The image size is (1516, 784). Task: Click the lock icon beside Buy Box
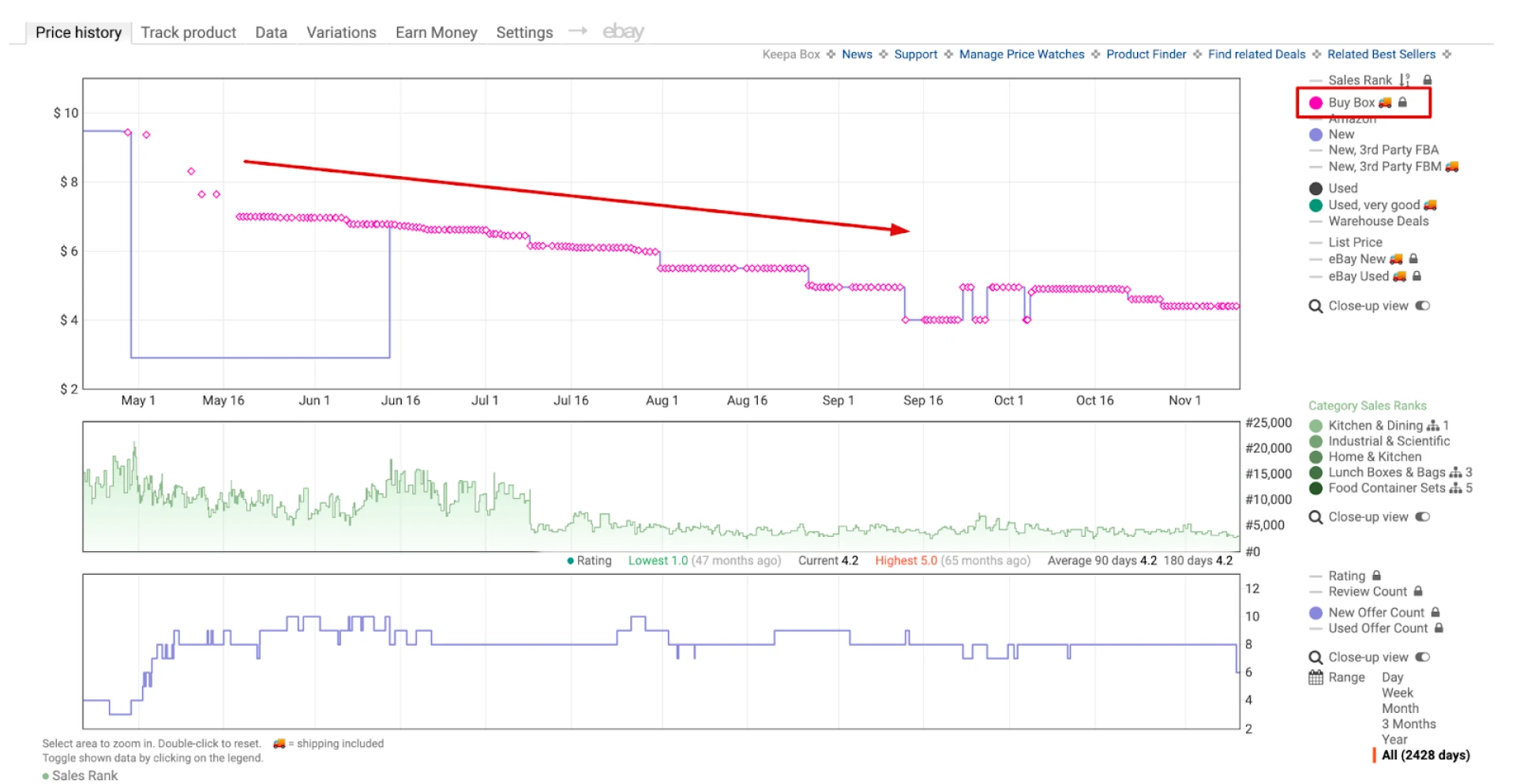1403,102
